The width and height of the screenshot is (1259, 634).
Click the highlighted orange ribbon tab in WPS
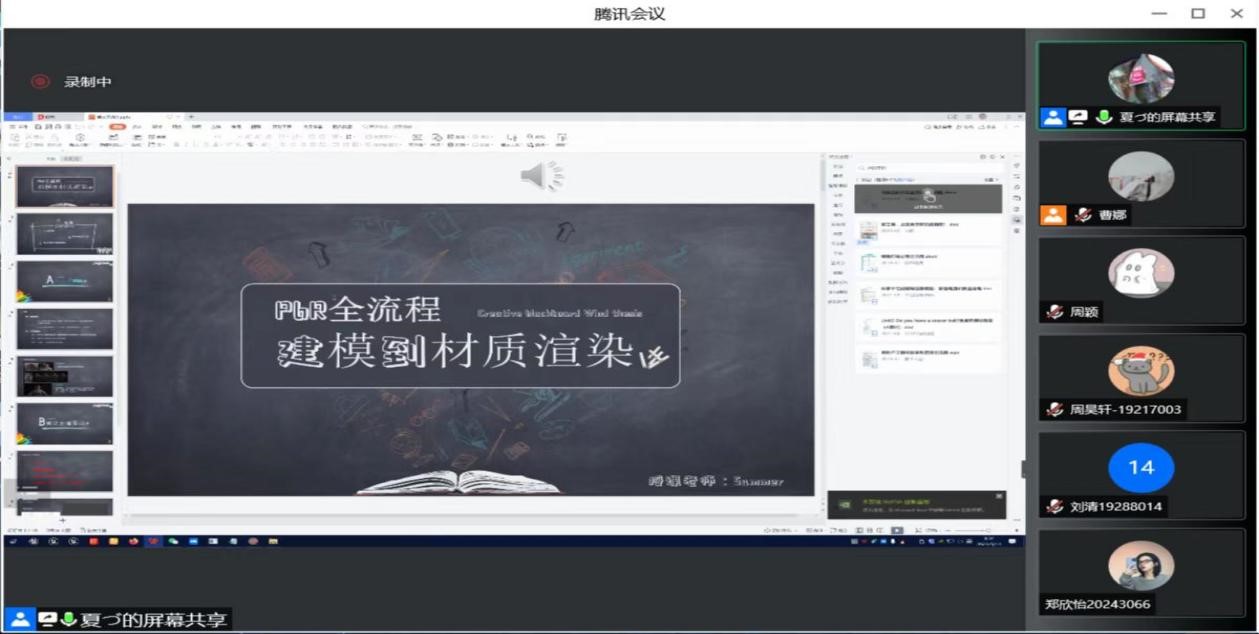coord(117,127)
